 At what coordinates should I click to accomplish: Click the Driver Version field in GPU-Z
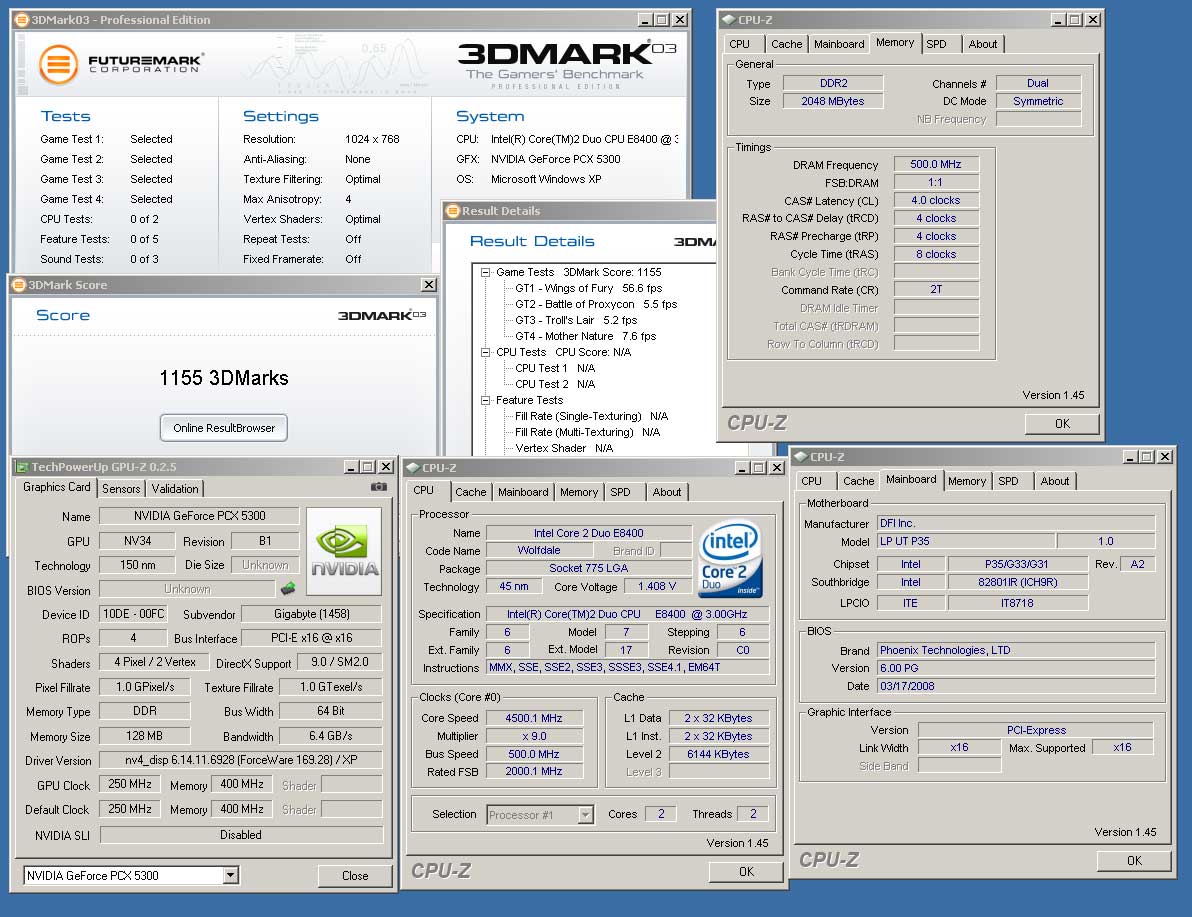[241, 760]
